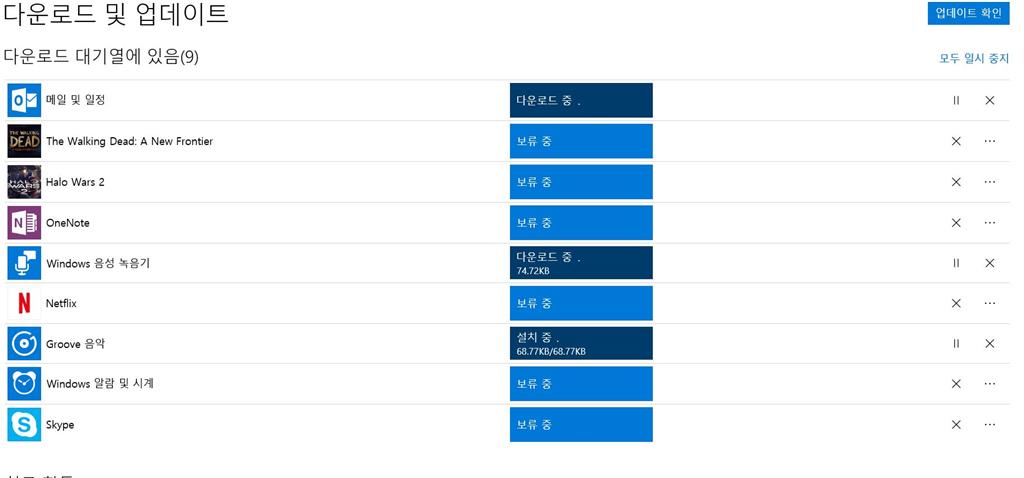
Task: Click the 모두 일시 중지 link
Action: click(x=974, y=58)
